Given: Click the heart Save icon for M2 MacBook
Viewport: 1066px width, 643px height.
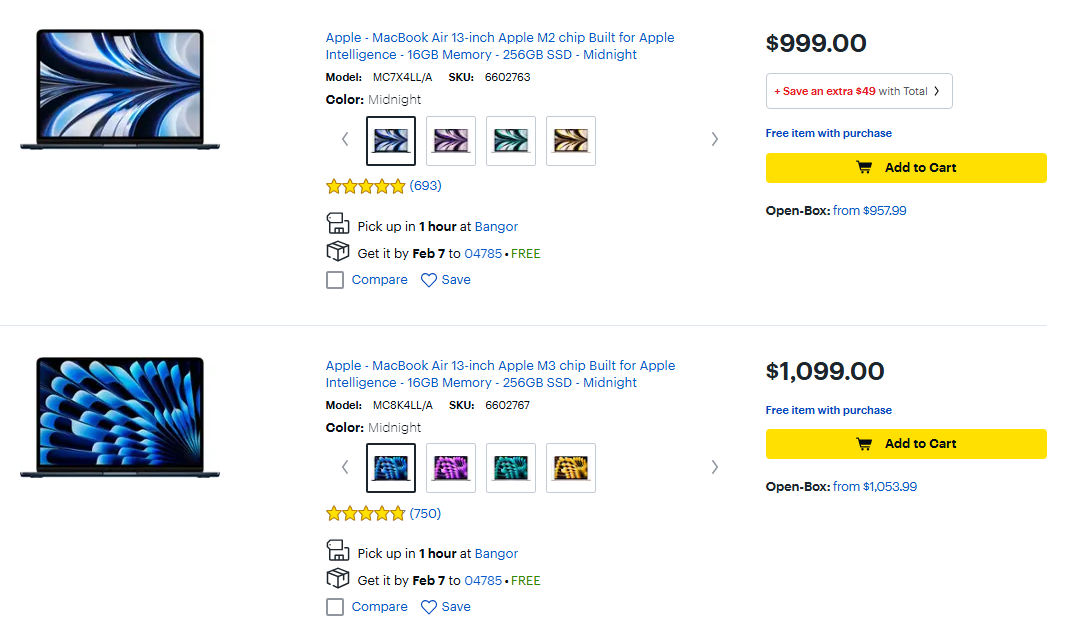Looking at the screenshot, I should pyautogui.click(x=429, y=280).
